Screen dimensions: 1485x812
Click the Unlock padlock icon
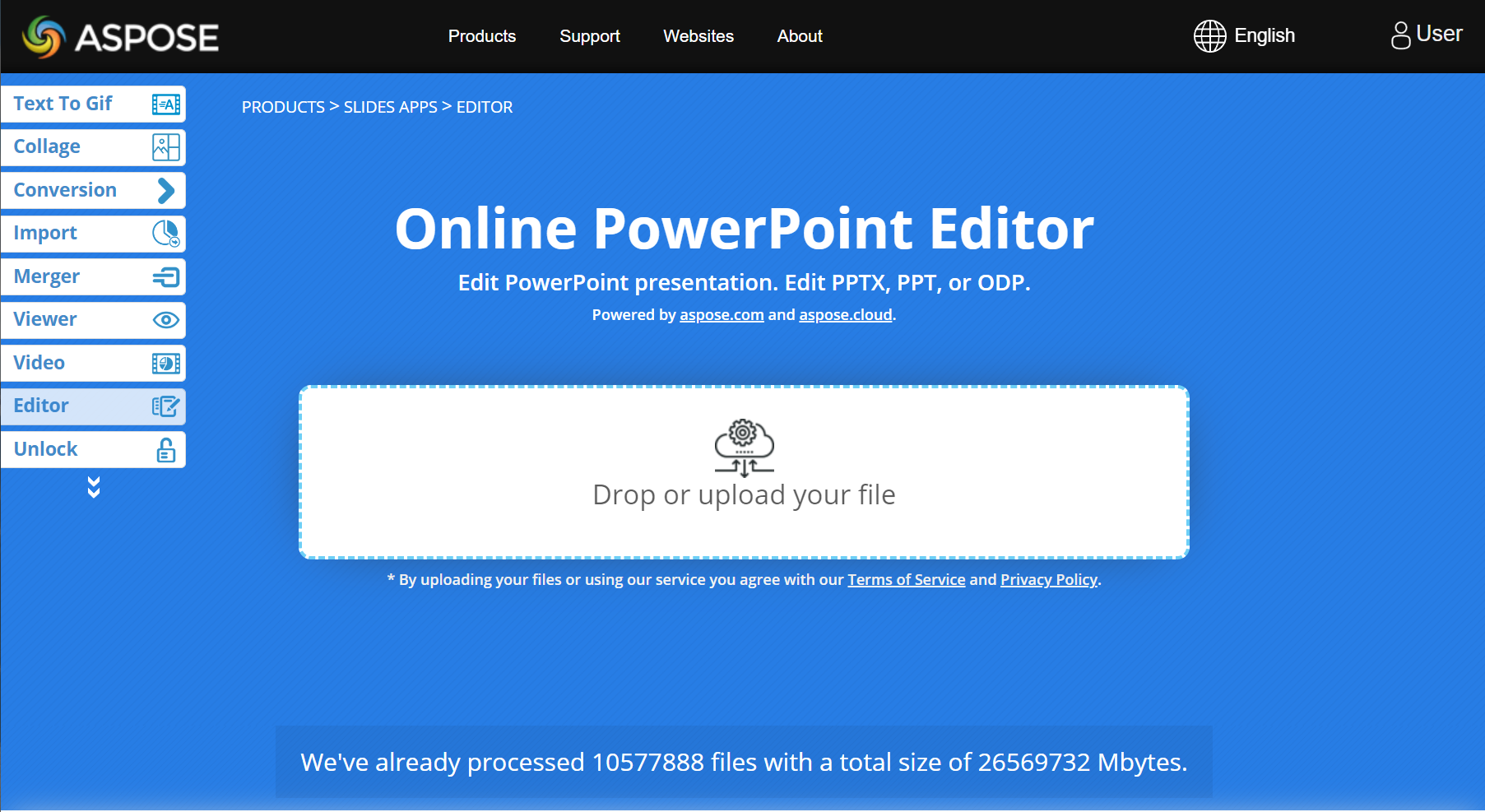pos(165,450)
